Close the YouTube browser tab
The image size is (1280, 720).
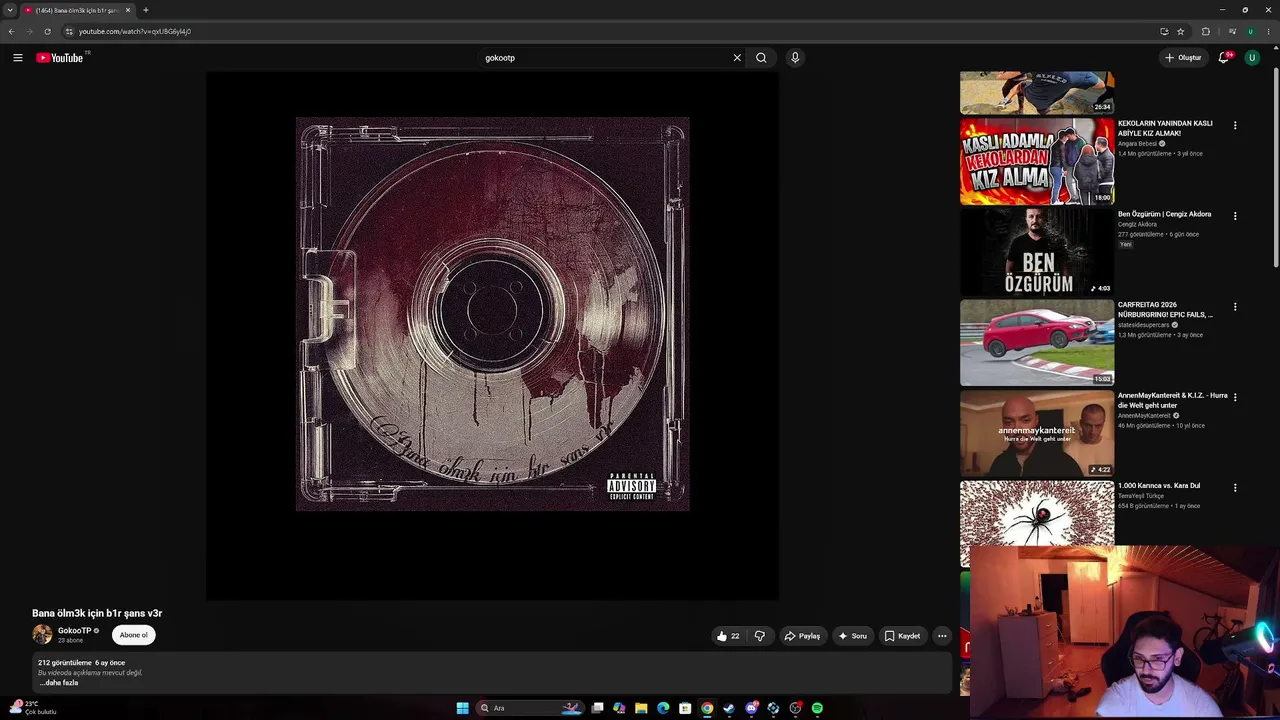128,10
